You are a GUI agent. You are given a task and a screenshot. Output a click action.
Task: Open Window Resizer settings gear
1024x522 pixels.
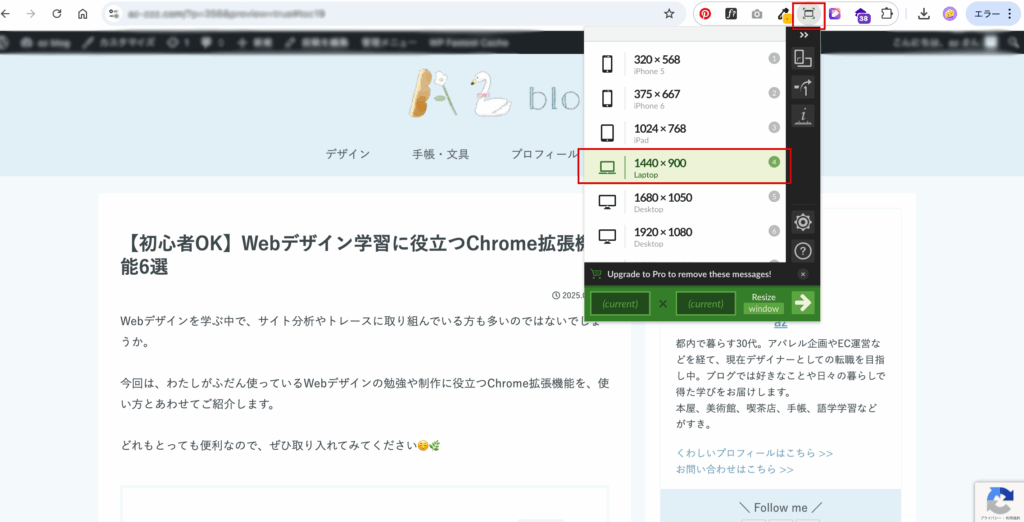point(802,222)
